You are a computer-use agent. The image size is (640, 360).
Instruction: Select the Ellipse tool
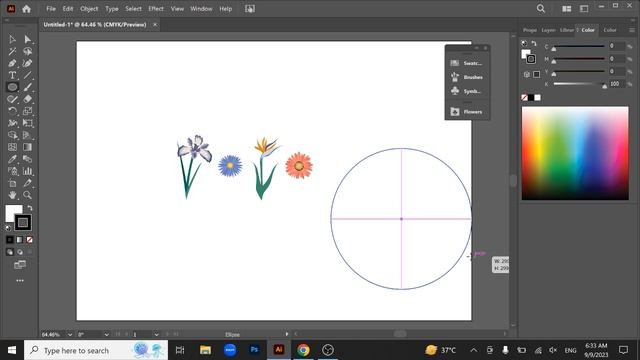click(12, 87)
